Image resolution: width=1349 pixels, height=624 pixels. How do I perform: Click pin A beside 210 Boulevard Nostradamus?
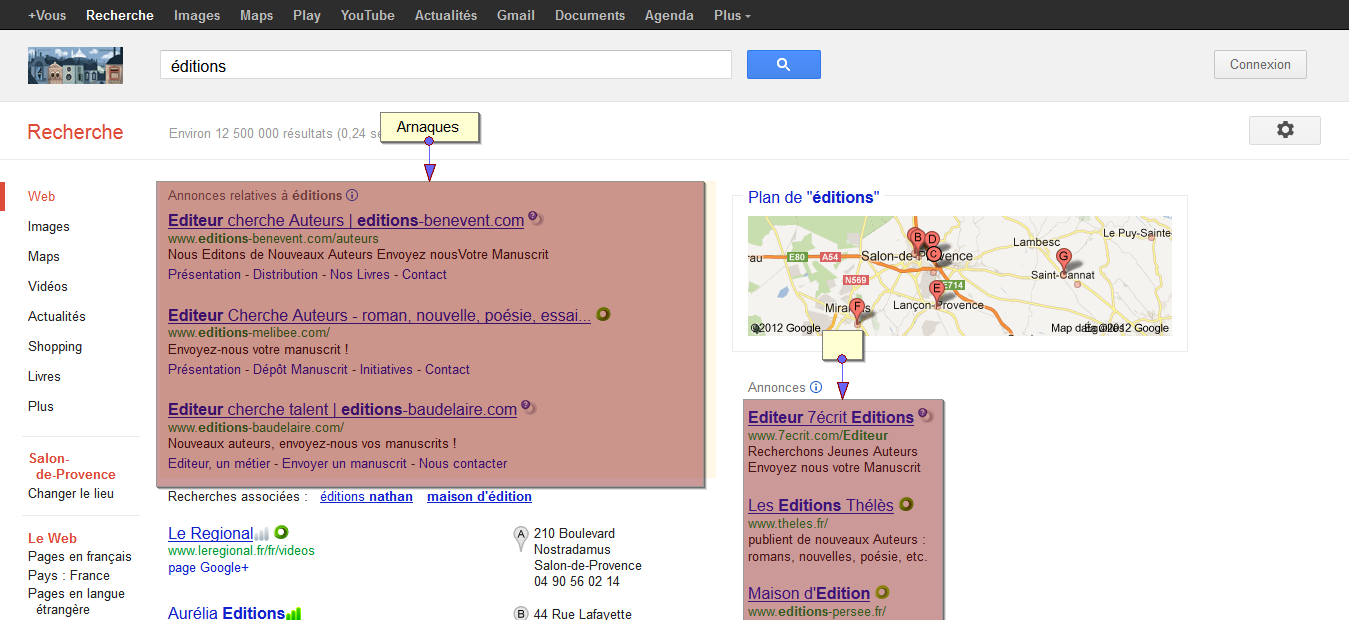pyautogui.click(x=520, y=538)
